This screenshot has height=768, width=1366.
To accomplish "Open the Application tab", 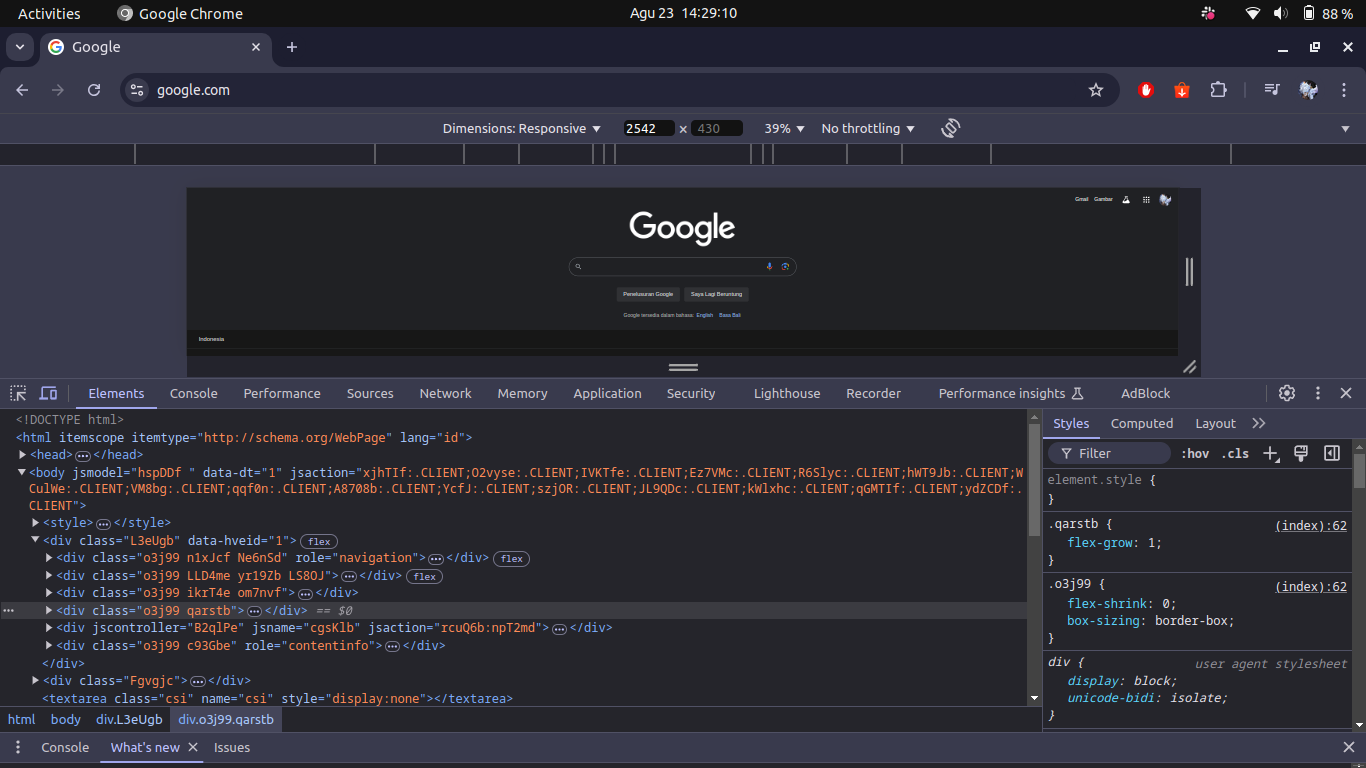I will click(607, 393).
